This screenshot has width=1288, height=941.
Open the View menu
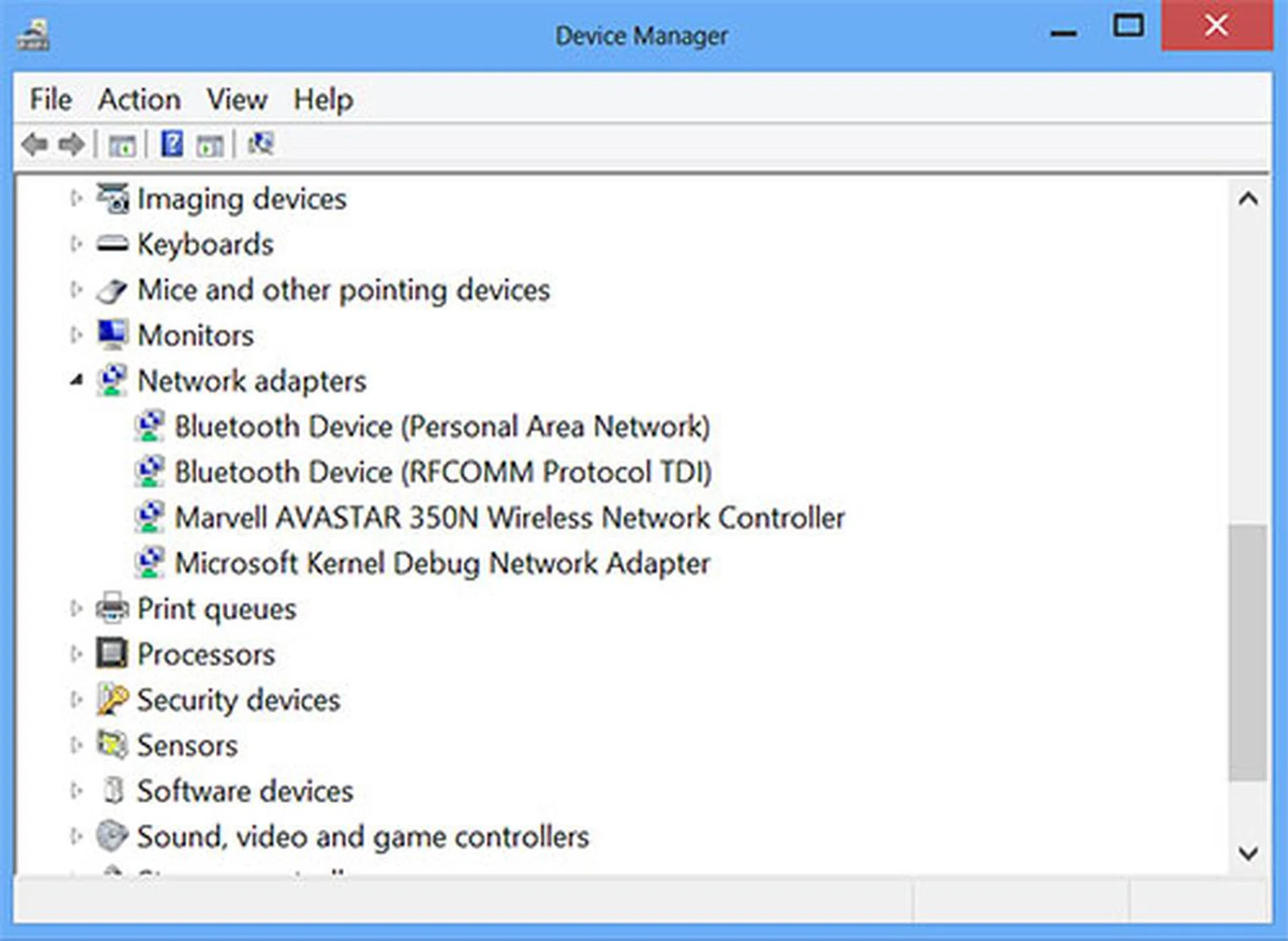coord(236,99)
